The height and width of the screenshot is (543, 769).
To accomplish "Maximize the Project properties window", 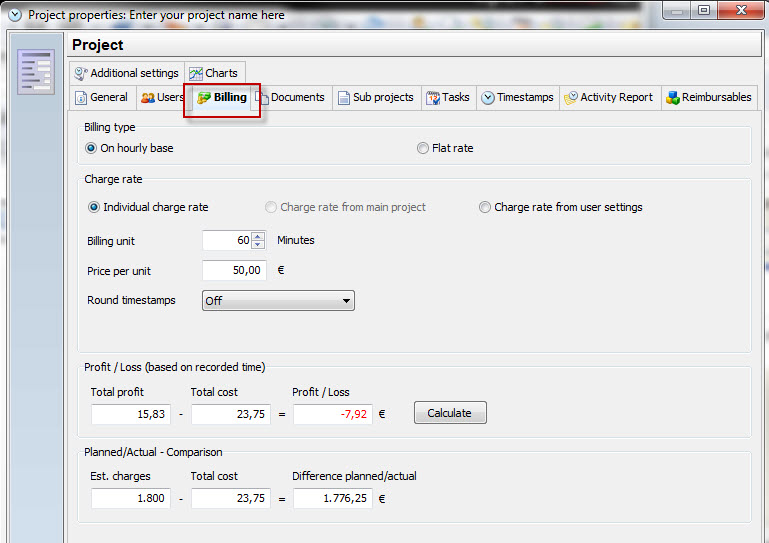I will [x=704, y=11].
